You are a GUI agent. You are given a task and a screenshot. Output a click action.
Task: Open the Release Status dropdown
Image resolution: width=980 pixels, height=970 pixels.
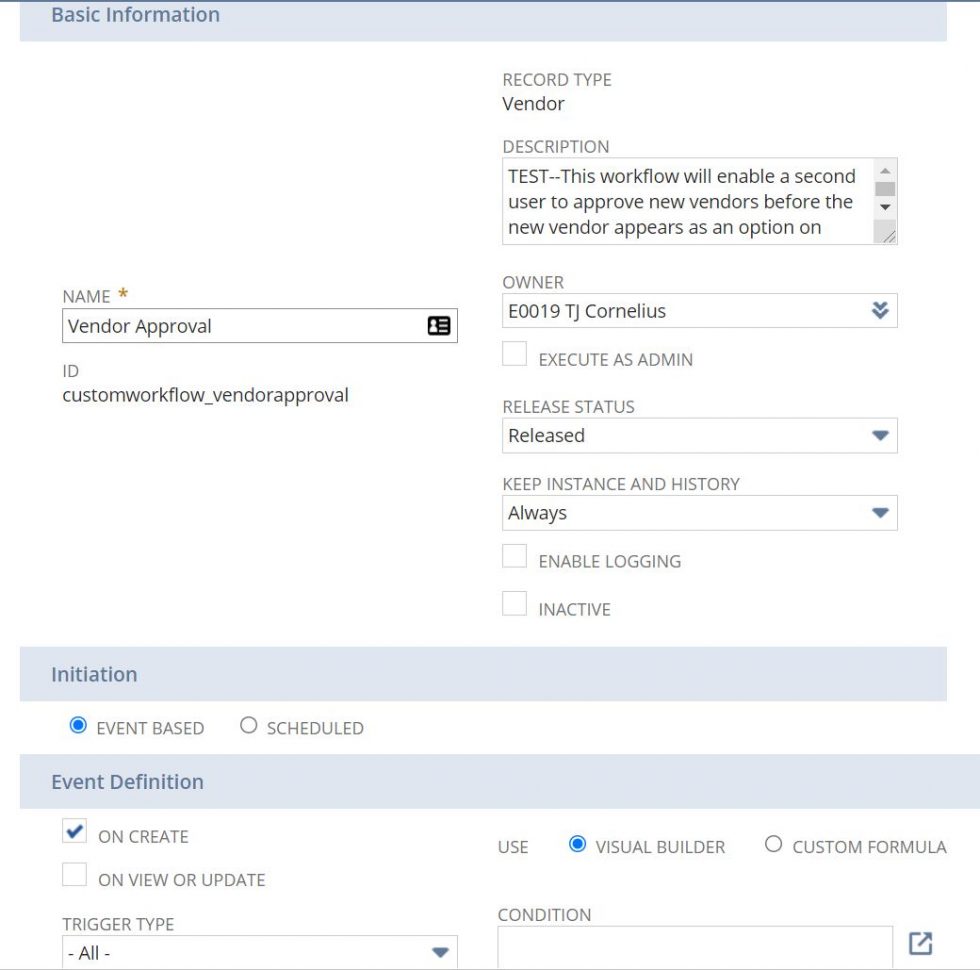881,435
